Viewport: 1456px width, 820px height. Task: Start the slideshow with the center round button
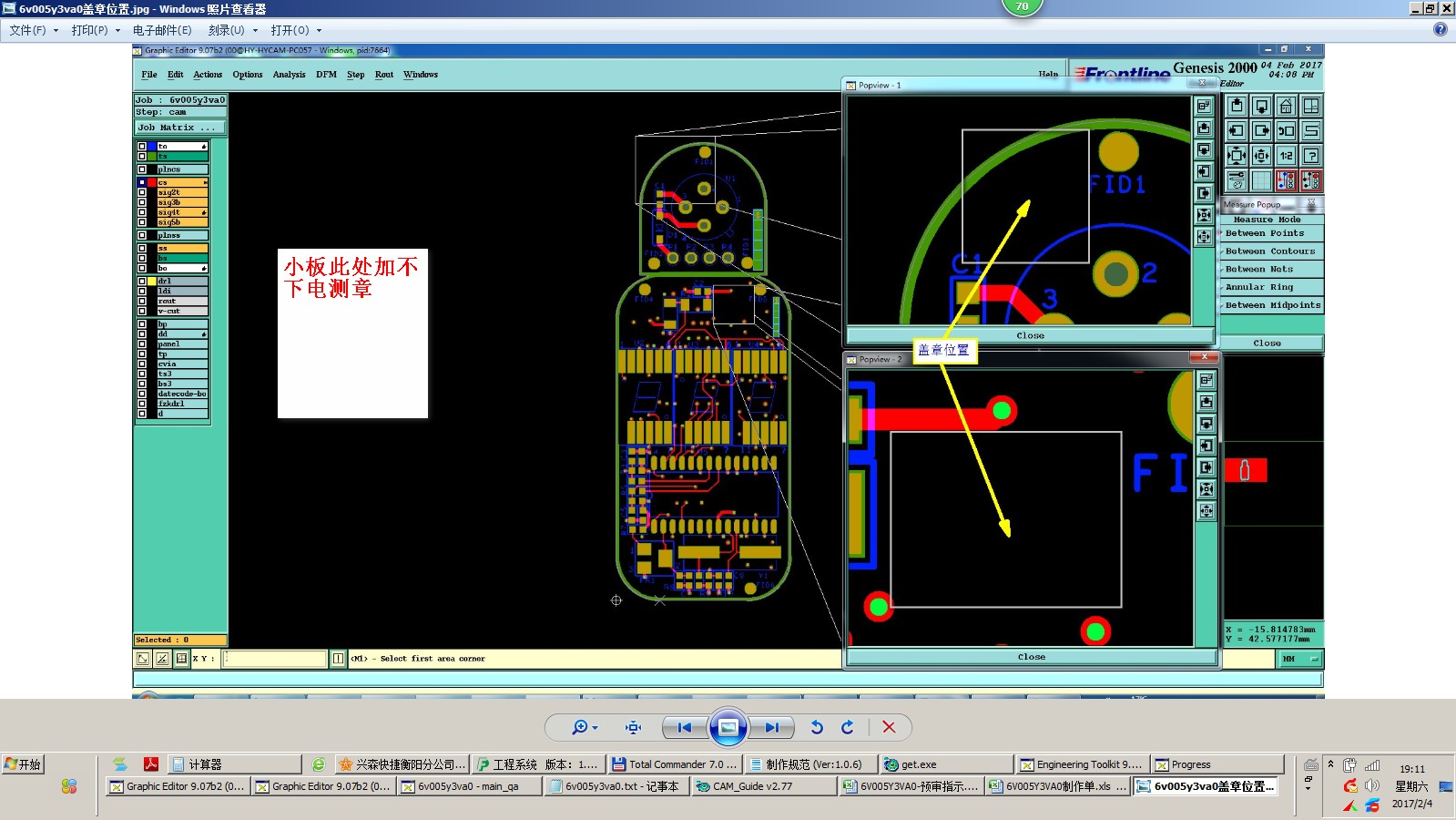pyautogui.click(x=728, y=727)
